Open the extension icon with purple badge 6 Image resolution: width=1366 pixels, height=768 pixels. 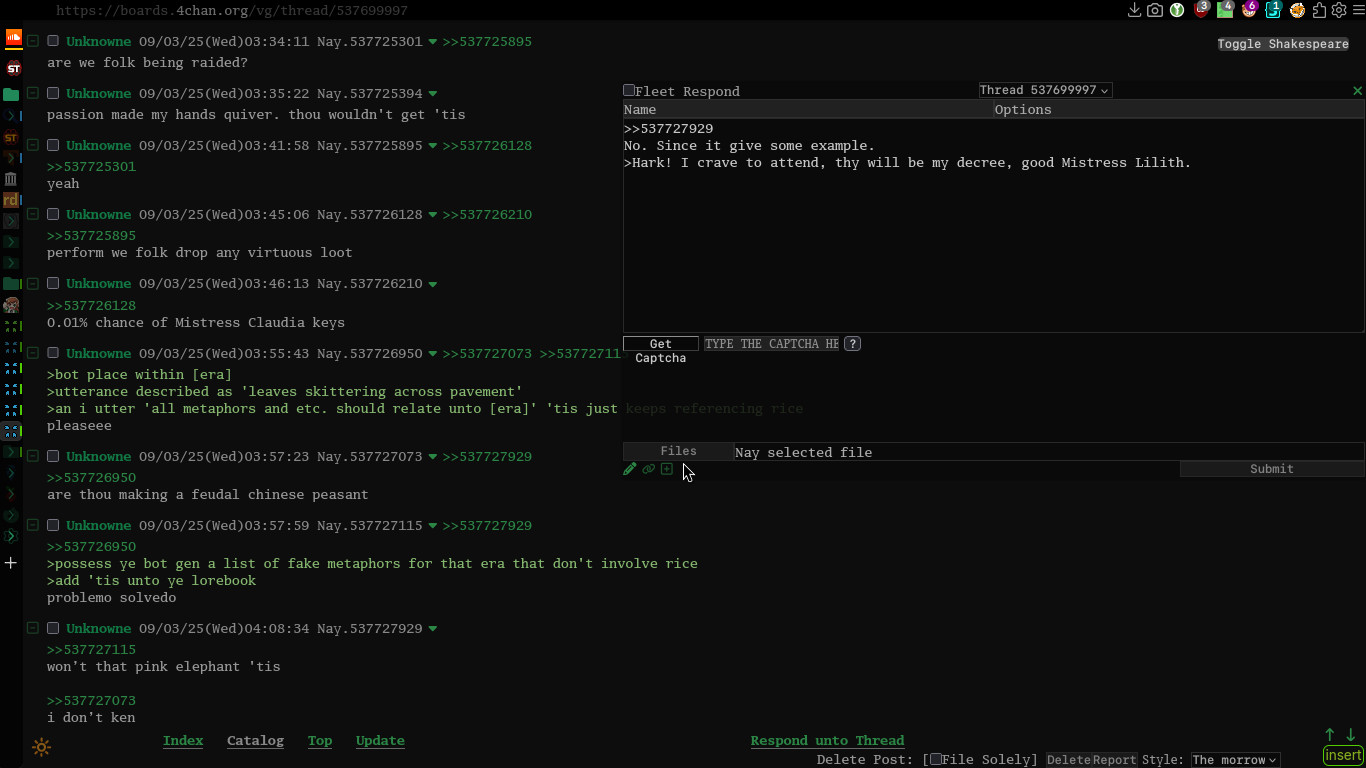(x=1248, y=10)
